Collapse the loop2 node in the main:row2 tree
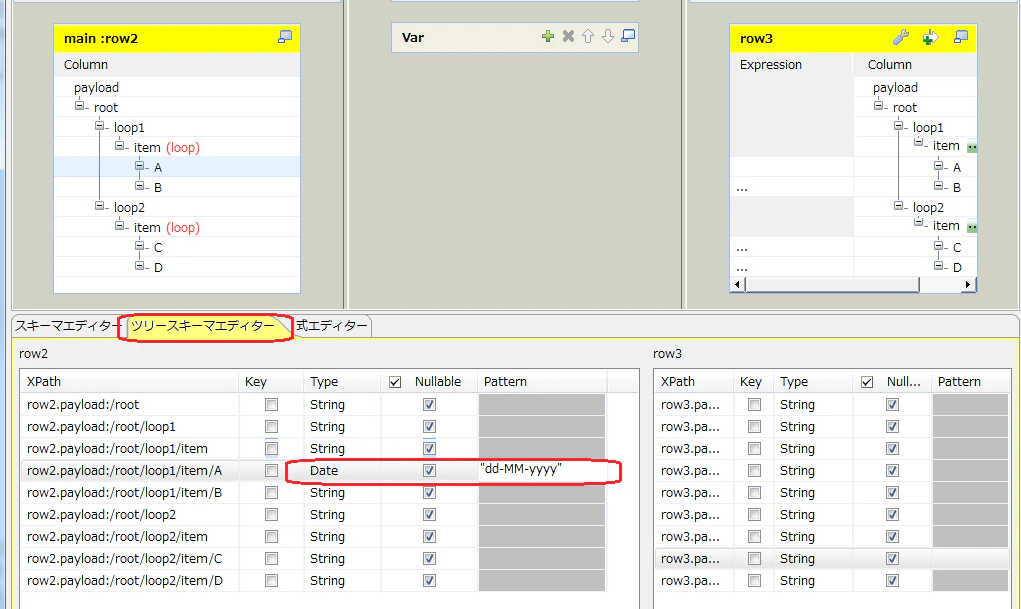1021x609 pixels. pyautogui.click(x=100, y=206)
